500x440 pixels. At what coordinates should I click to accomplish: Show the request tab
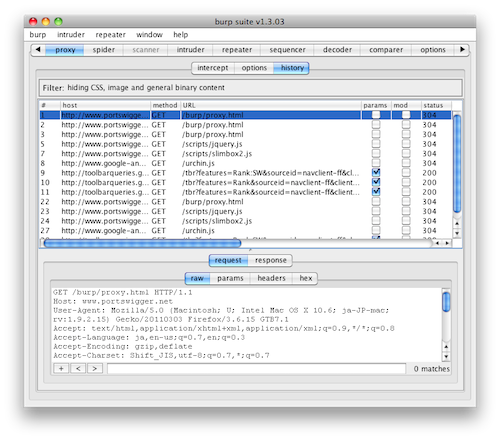[x=228, y=260]
